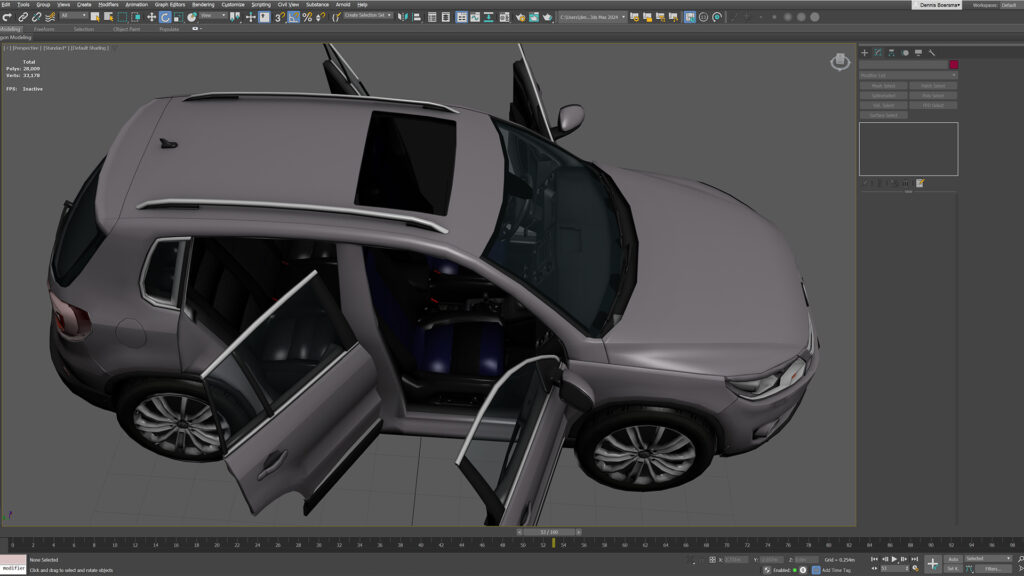The image size is (1024, 576).
Task: Open the Material Editor from toolbar
Action: 505,17
